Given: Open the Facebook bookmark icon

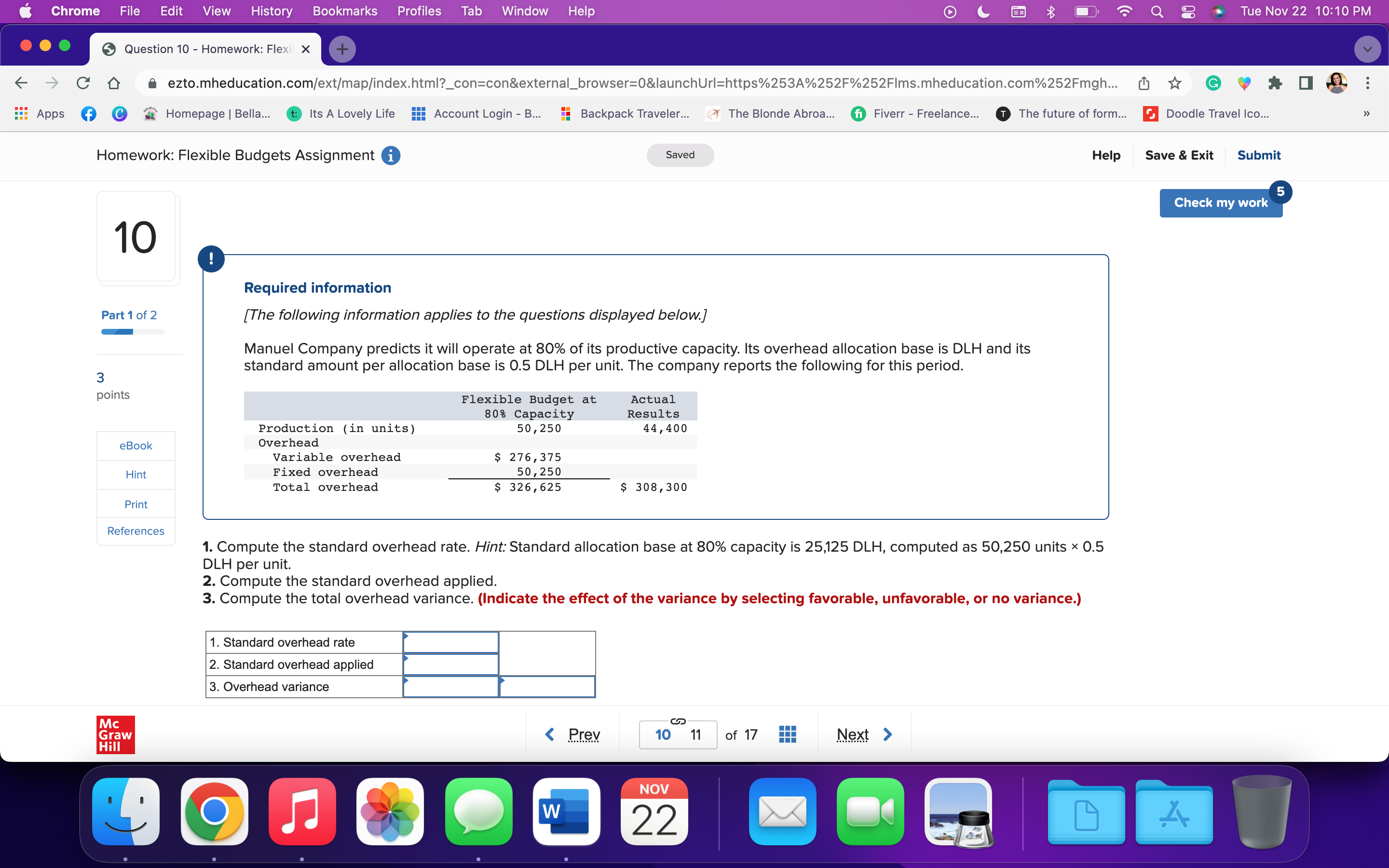Looking at the screenshot, I should click(89, 114).
